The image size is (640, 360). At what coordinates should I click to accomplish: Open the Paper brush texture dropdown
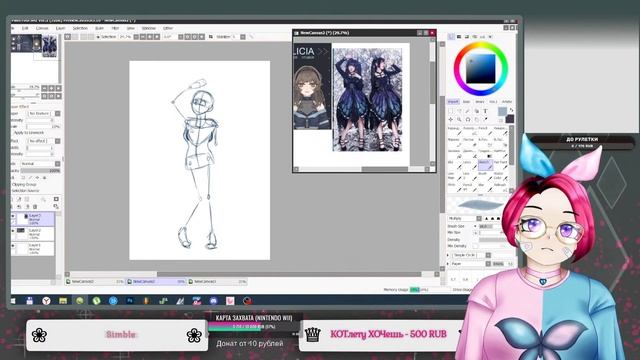pyautogui.click(x=471, y=264)
